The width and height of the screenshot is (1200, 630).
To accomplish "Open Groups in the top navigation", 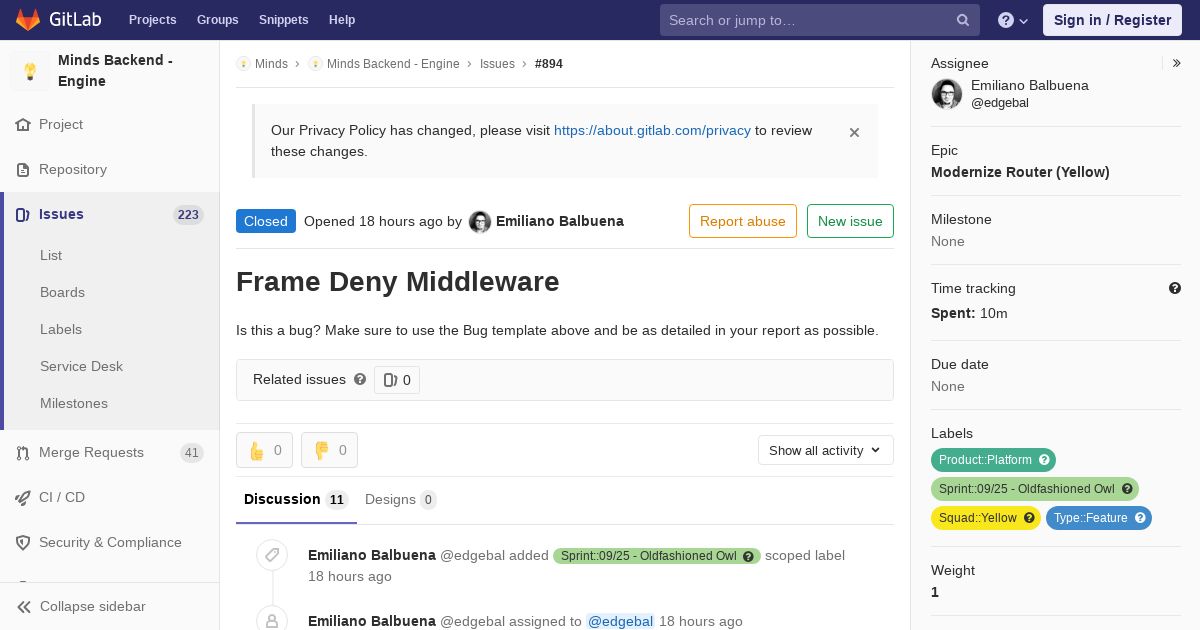I will 217,20.
